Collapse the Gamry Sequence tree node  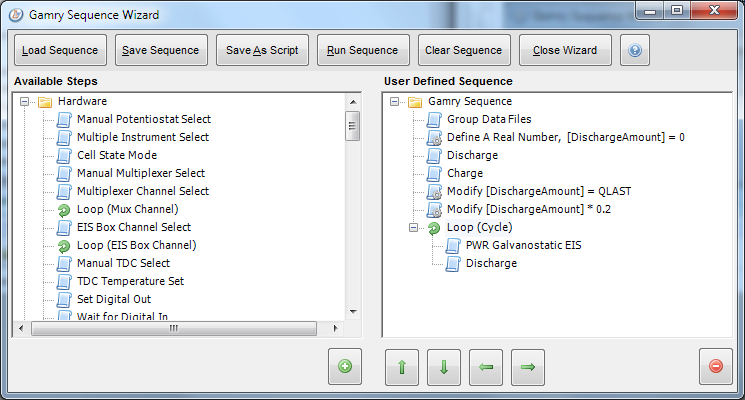tap(394, 102)
